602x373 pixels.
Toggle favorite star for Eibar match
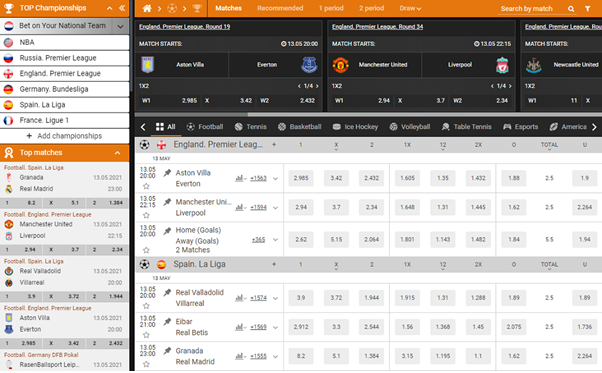click(146, 335)
